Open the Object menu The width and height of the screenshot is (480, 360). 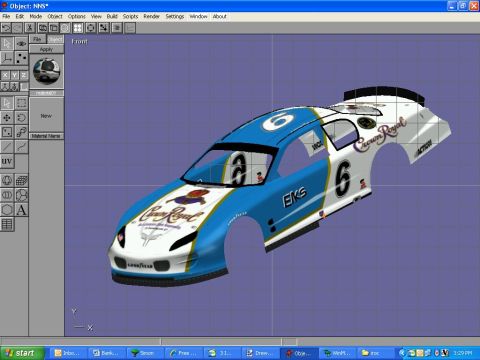(x=55, y=16)
